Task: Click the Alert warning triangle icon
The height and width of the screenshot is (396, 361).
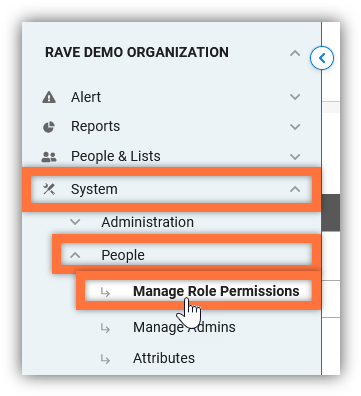Action: click(49, 97)
